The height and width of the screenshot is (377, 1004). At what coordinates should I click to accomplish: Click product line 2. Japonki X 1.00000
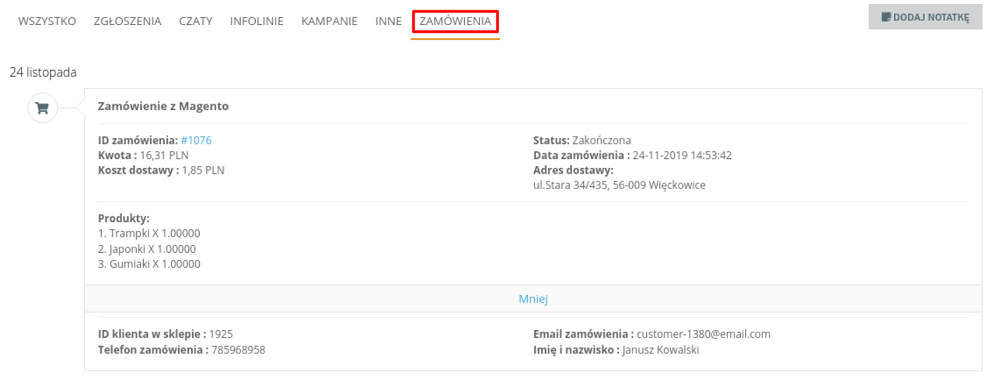147,249
